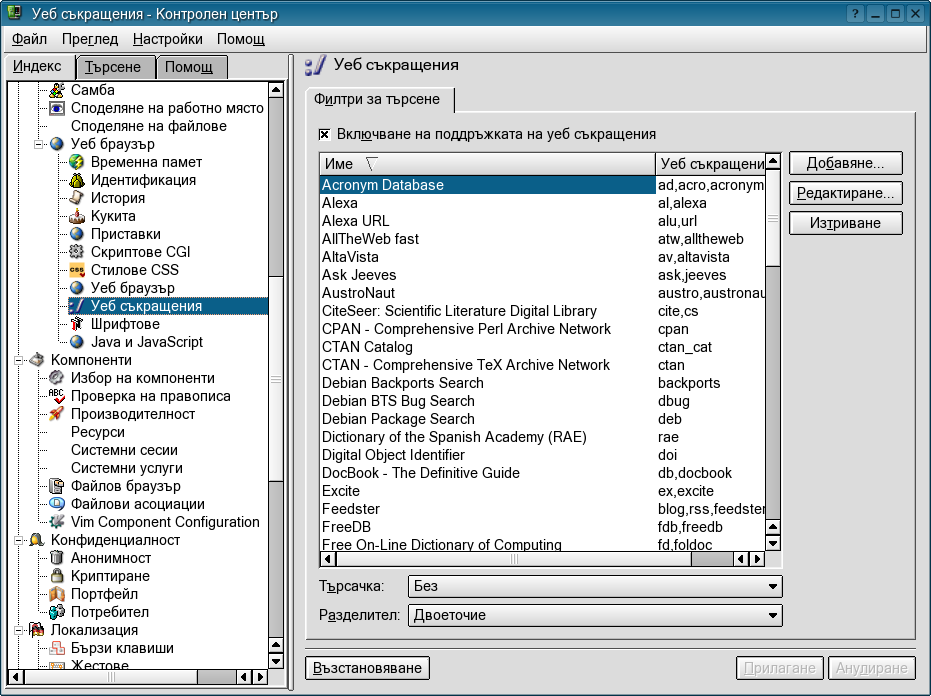Click the Изтриване button
The width and height of the screenshot is (931, 696).
click(x=845, y=223)
